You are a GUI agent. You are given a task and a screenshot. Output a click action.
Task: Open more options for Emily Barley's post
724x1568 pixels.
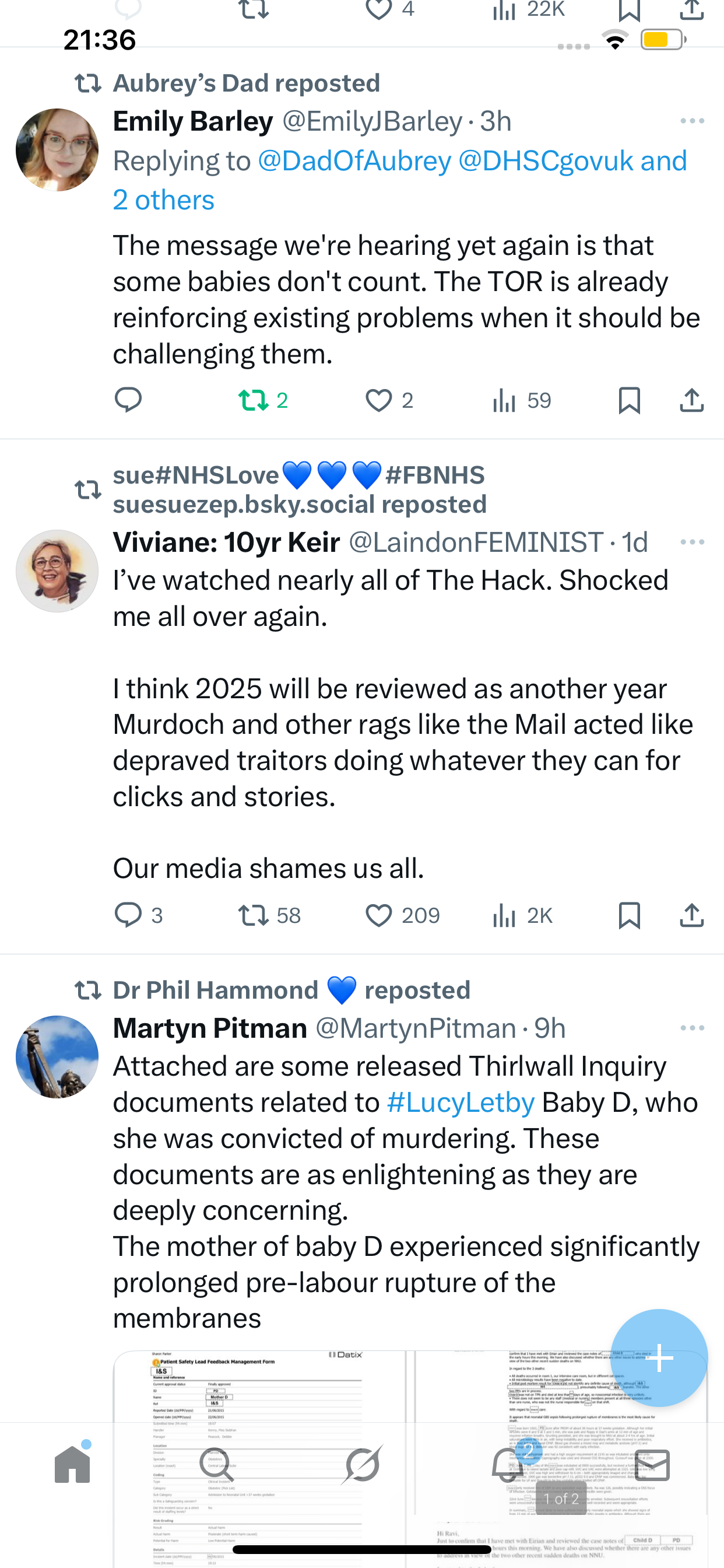[693, 121]
